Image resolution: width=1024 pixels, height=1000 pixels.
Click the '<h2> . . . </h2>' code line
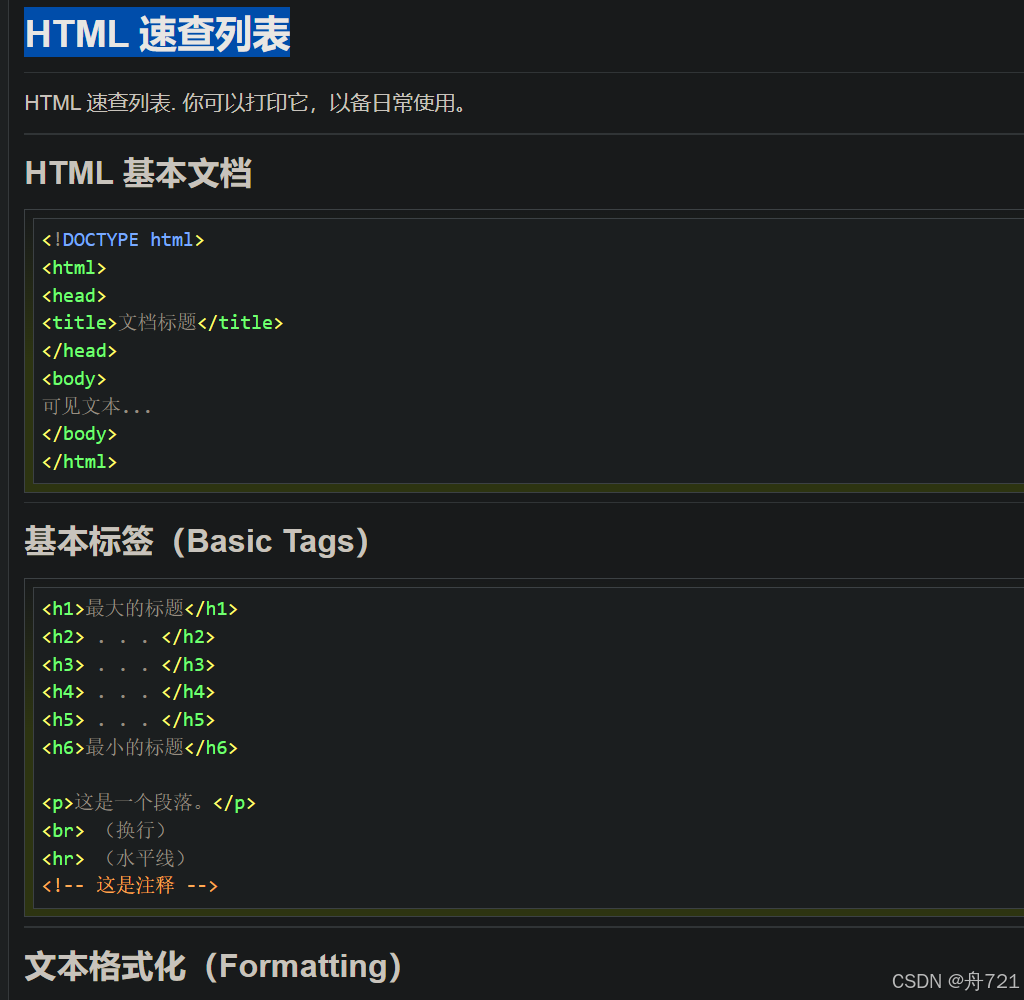click(129, 637)
